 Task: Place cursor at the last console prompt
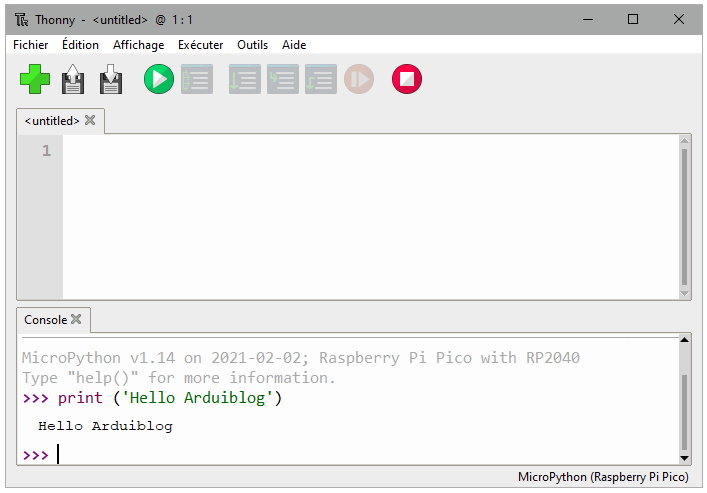(59, 454)
